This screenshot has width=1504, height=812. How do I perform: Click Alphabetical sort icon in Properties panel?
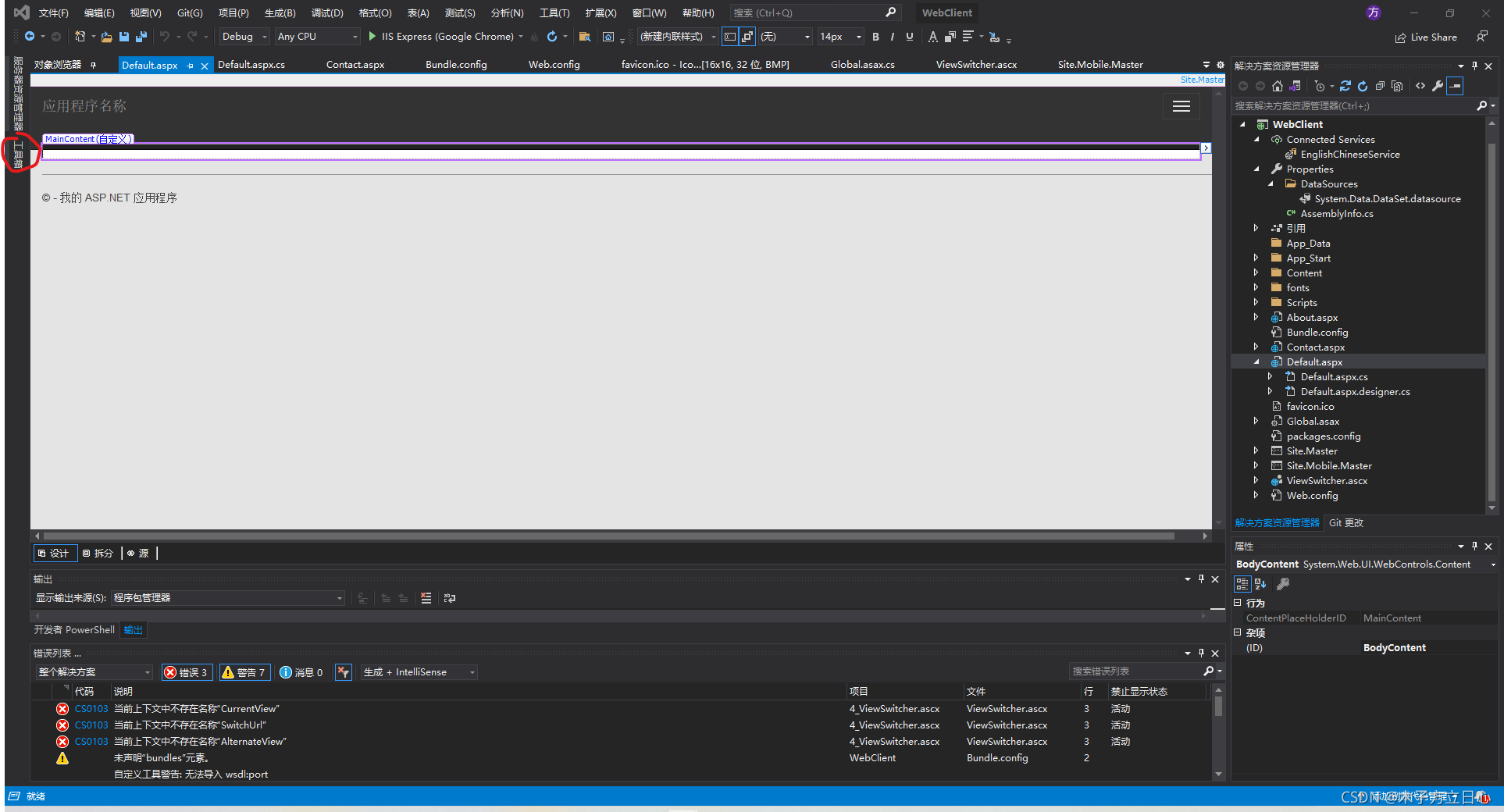[1260, 584]
